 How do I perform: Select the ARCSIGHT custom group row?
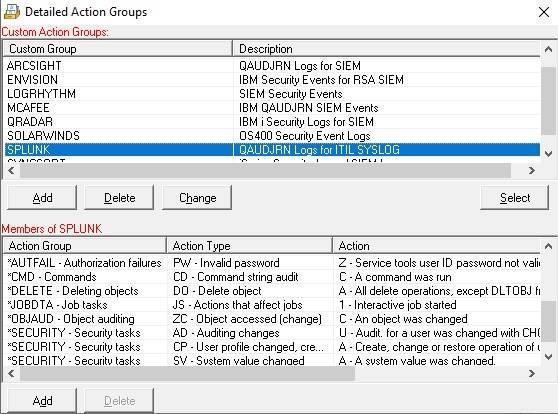(x=272, y=65)
